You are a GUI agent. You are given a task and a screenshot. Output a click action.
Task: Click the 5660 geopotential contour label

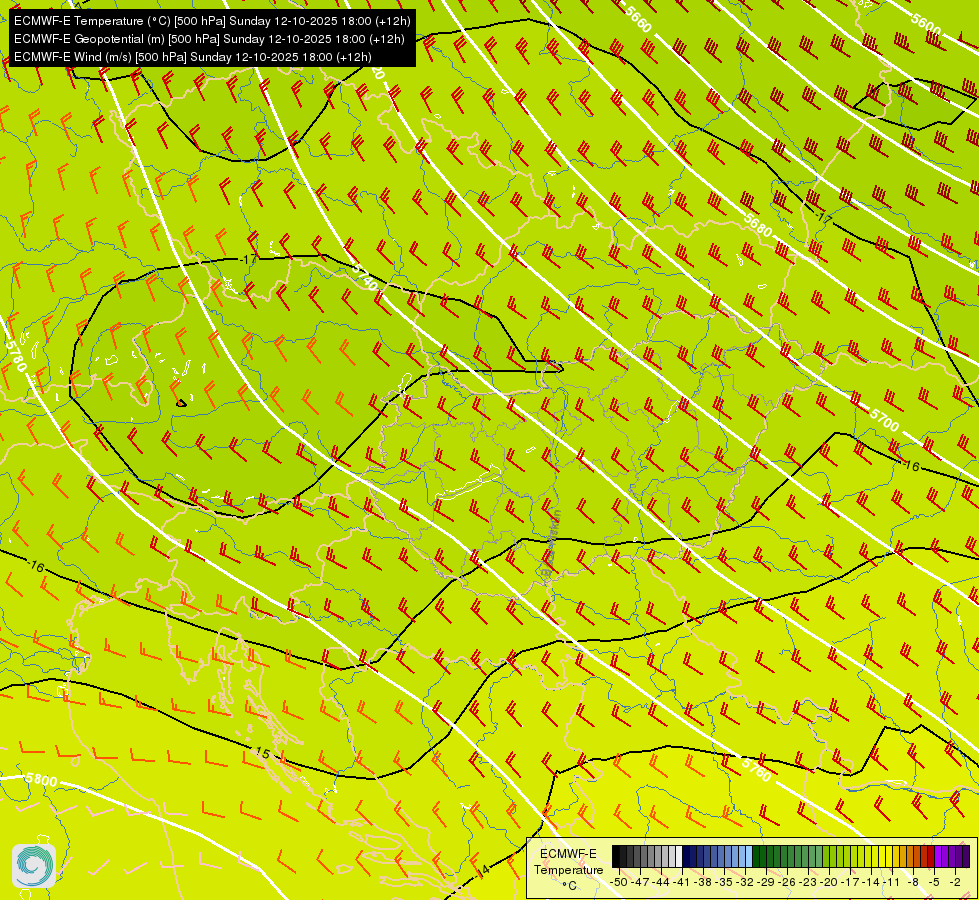637,20
